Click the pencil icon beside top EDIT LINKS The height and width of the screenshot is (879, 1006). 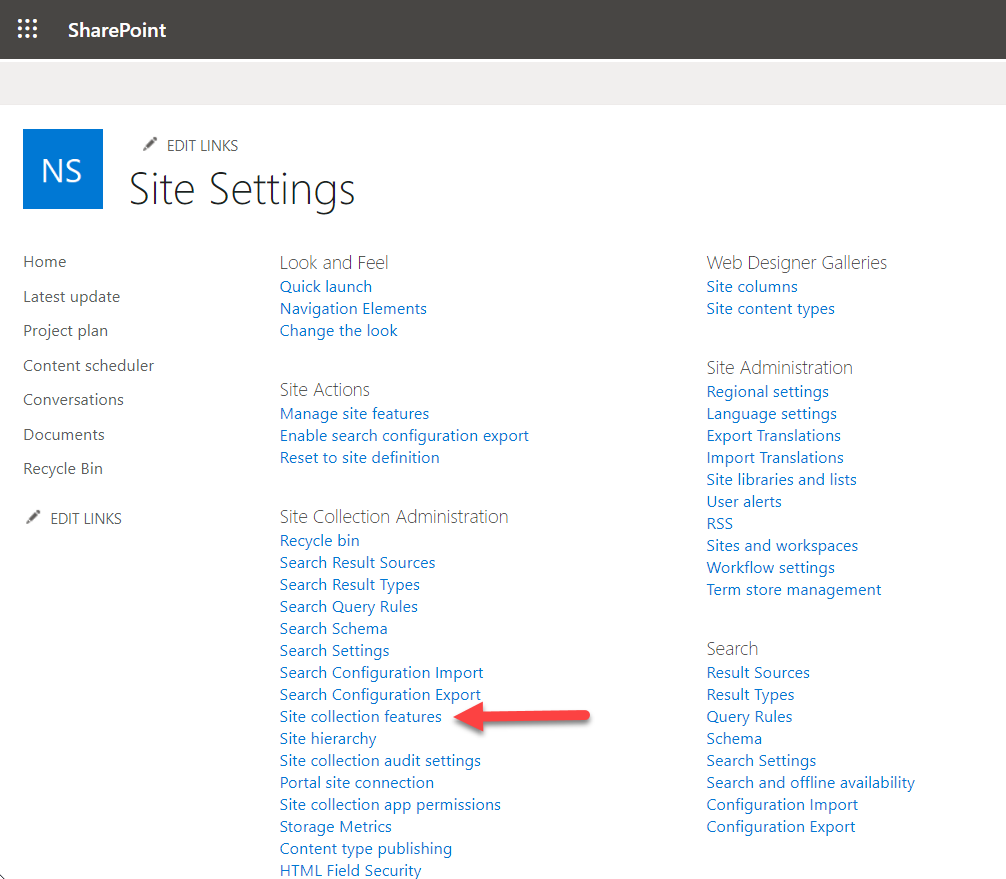[x=149, y=145]
